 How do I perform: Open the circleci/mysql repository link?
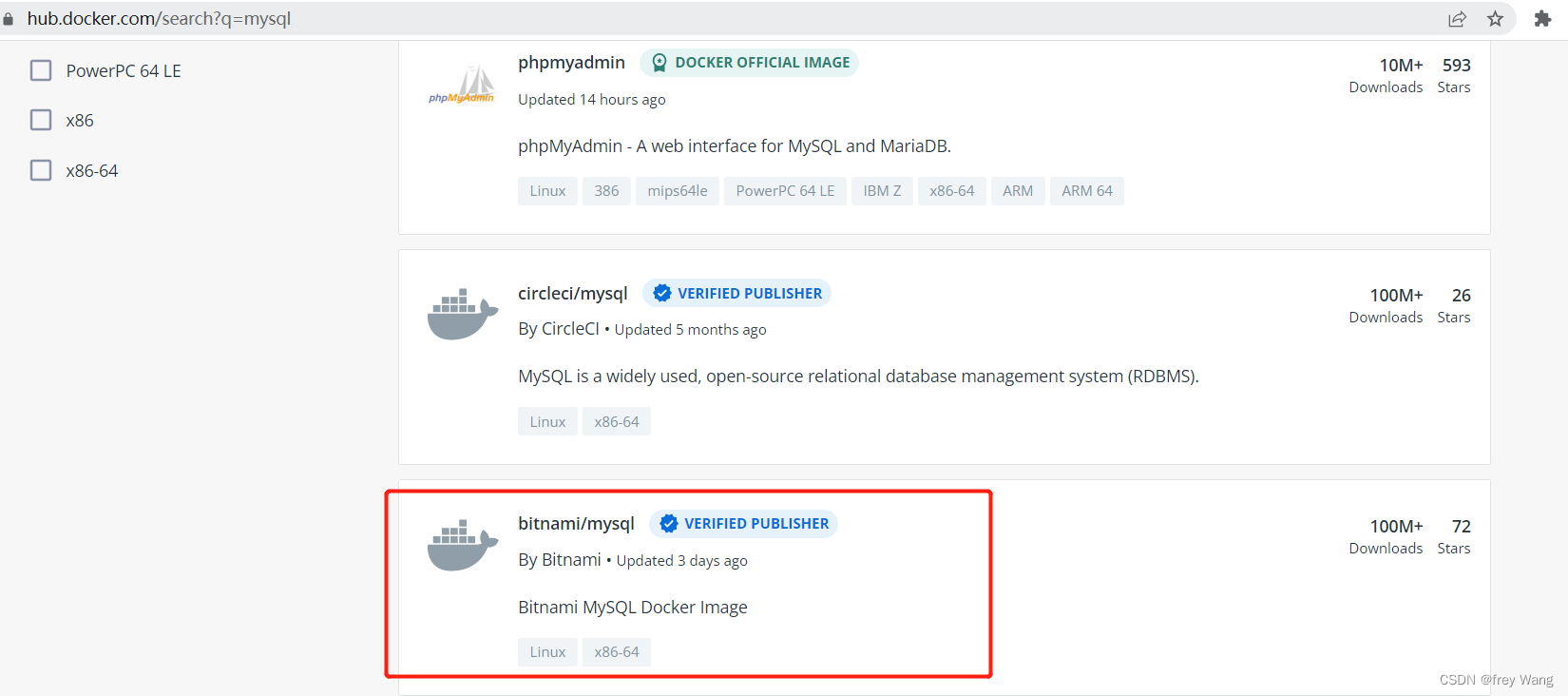(x=573, y=293)
